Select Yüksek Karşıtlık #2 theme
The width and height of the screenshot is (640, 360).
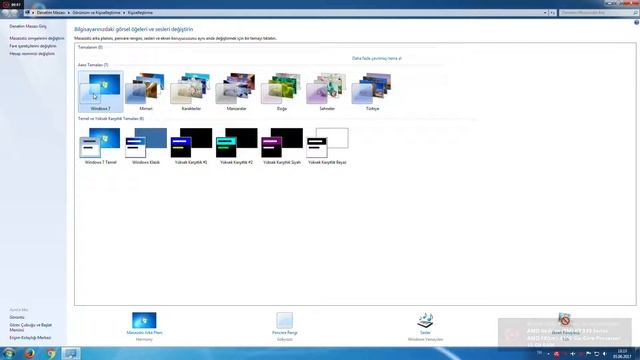[x=236, y=146]
